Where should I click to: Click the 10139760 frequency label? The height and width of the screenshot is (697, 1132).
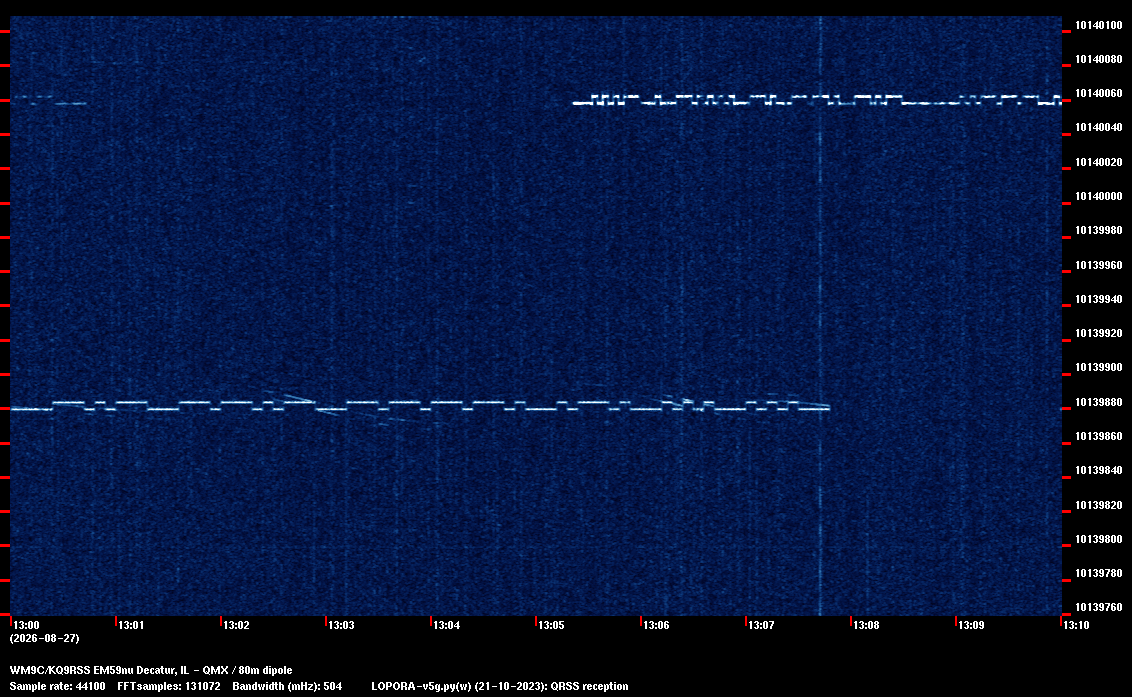1098,607
